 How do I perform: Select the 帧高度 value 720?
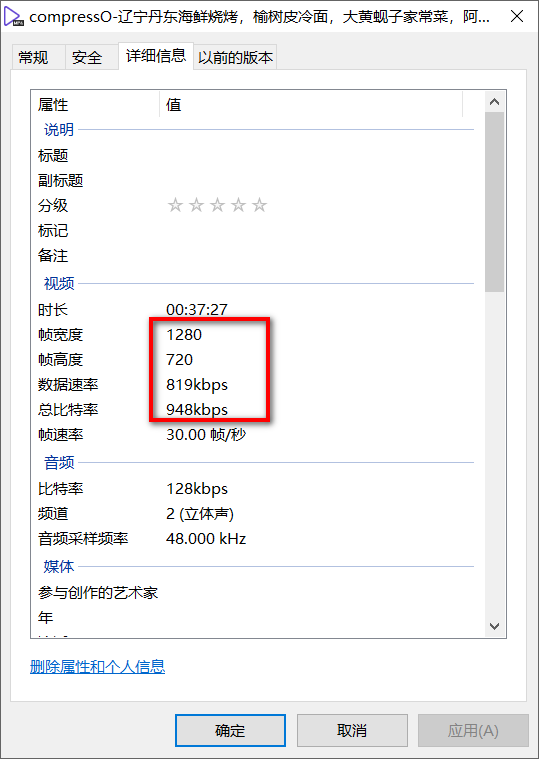click(x=180, y=360)
